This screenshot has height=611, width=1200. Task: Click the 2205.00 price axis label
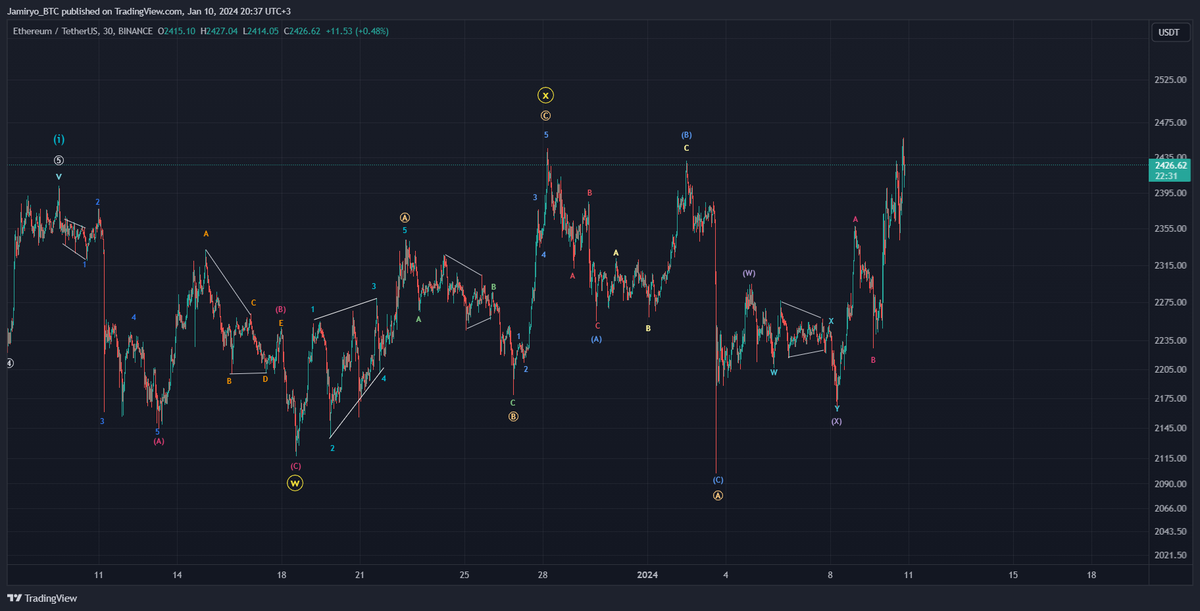1169,370
